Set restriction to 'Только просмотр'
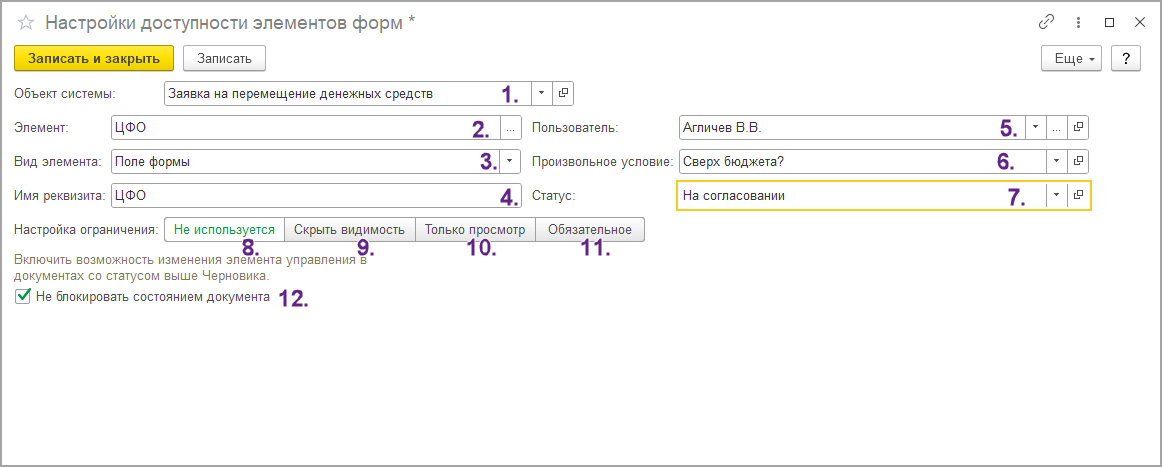This screenshot has height=467, width=1162. pyautogui.click(x=475, y=229)
